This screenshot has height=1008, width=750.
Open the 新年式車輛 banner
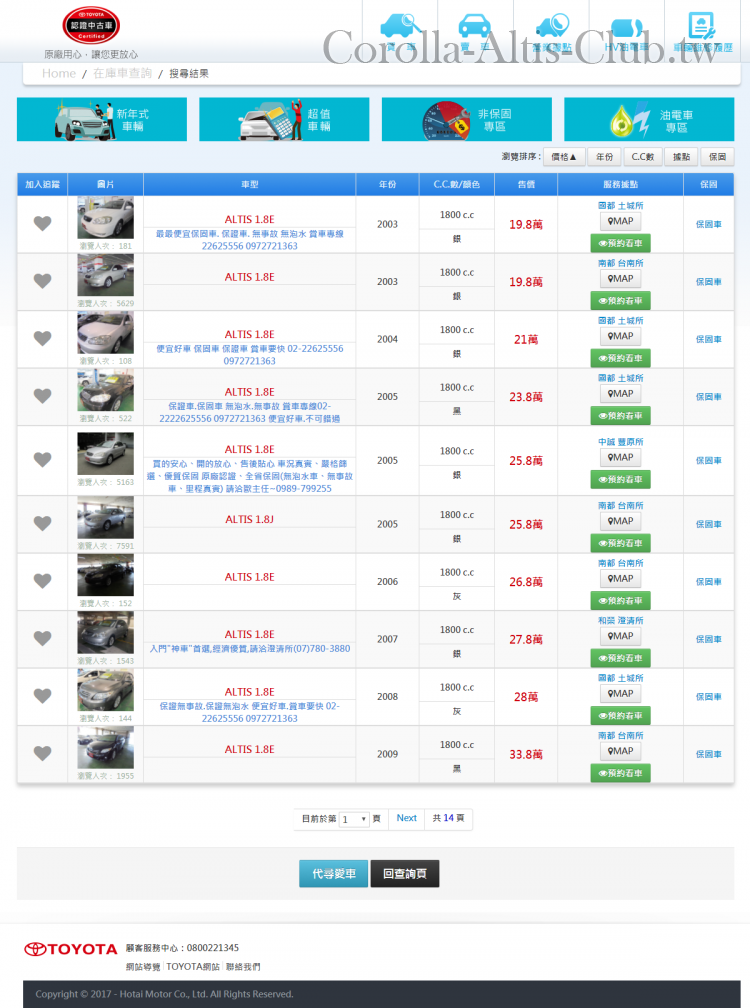click(x=102, y=120)
